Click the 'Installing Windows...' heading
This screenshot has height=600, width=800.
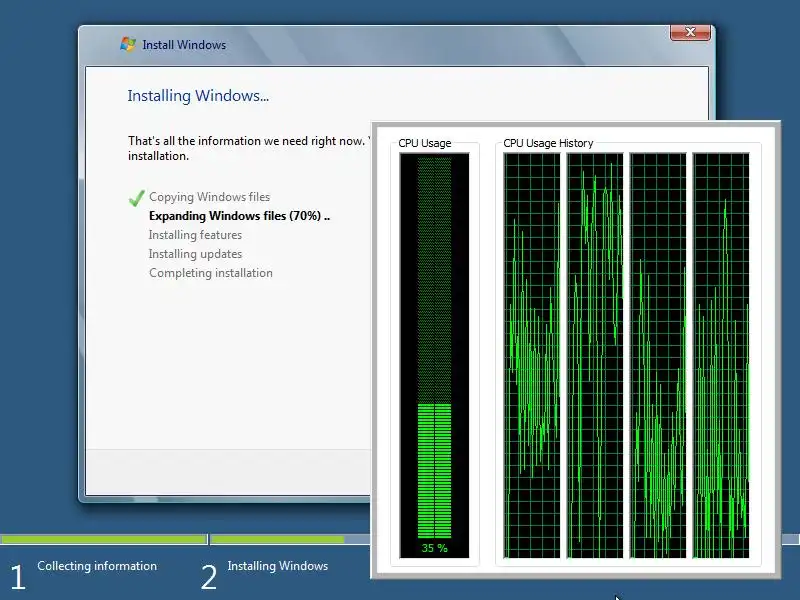coord(198,95)
